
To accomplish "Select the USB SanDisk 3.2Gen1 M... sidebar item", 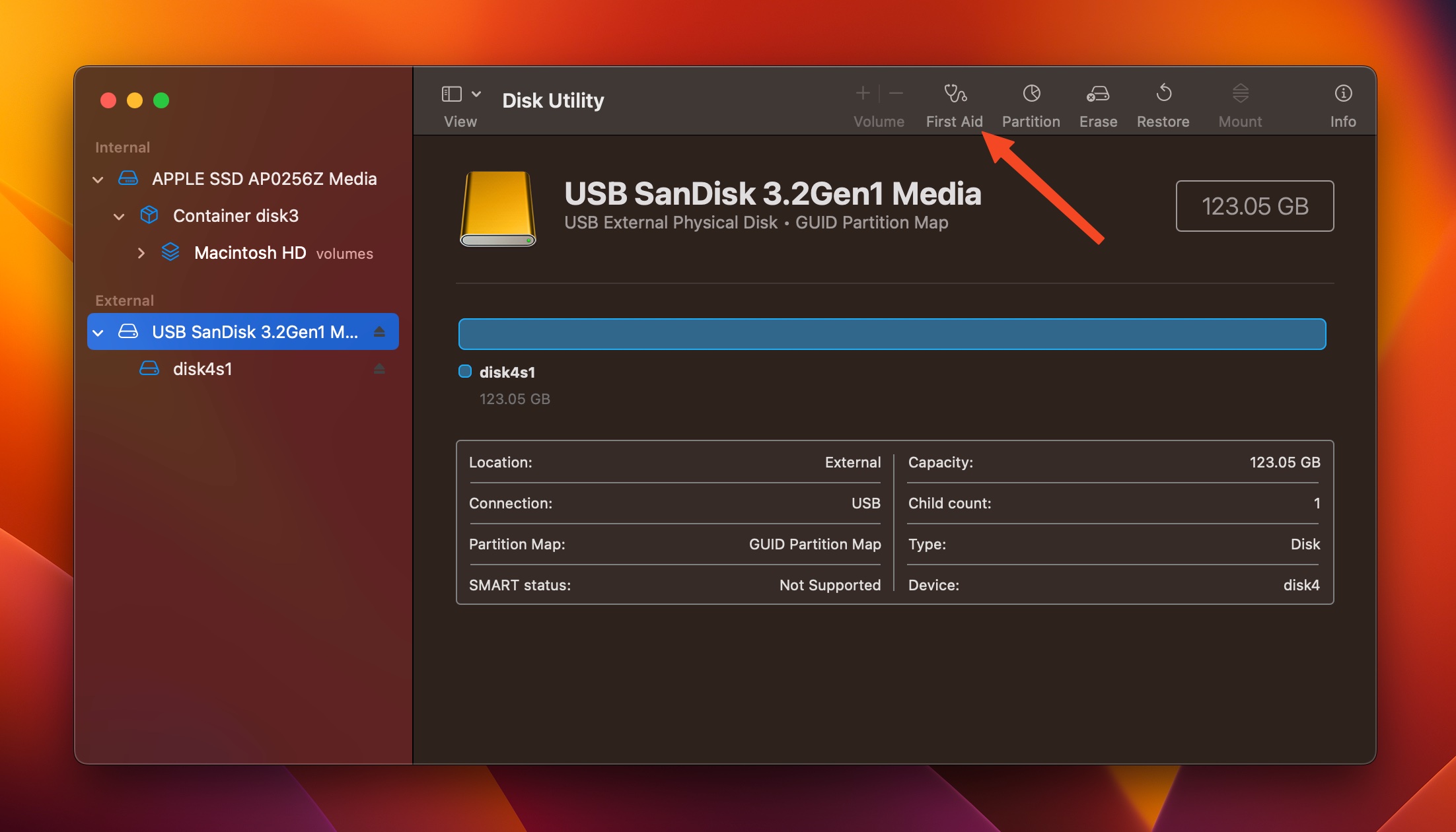I will (242, 331).
